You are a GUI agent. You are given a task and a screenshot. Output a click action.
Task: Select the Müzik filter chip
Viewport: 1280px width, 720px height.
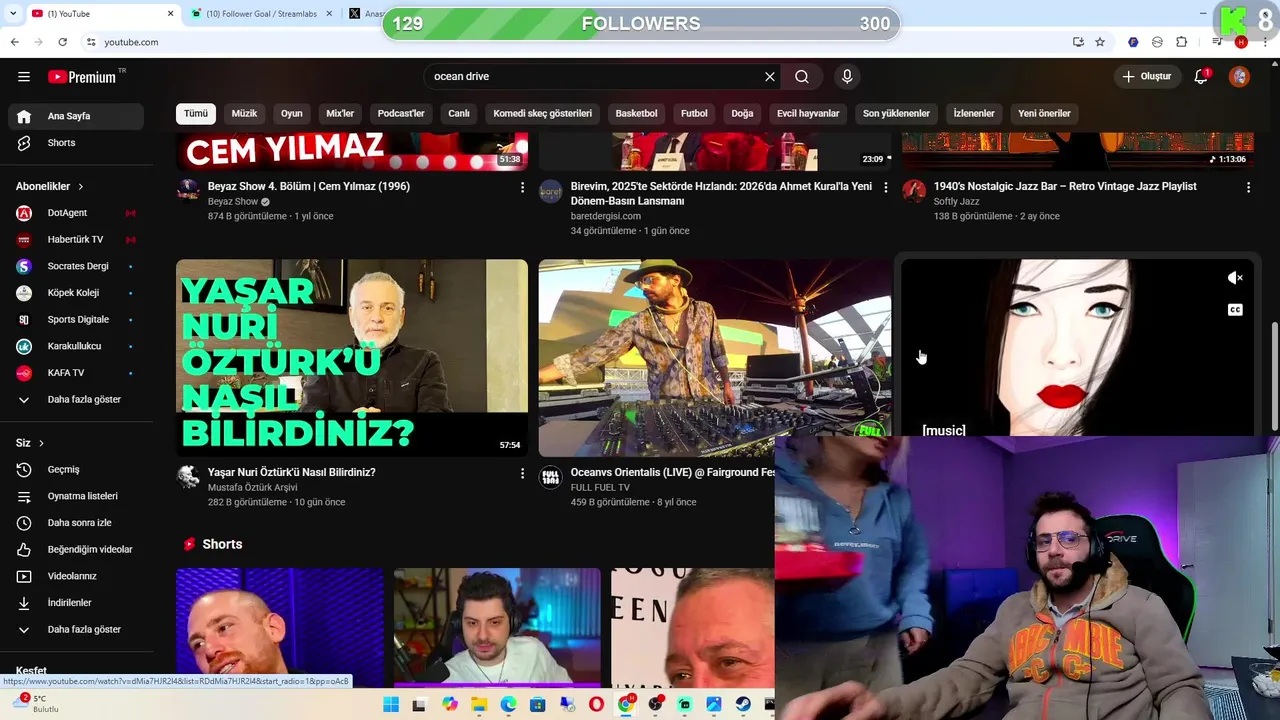point(244,113)
